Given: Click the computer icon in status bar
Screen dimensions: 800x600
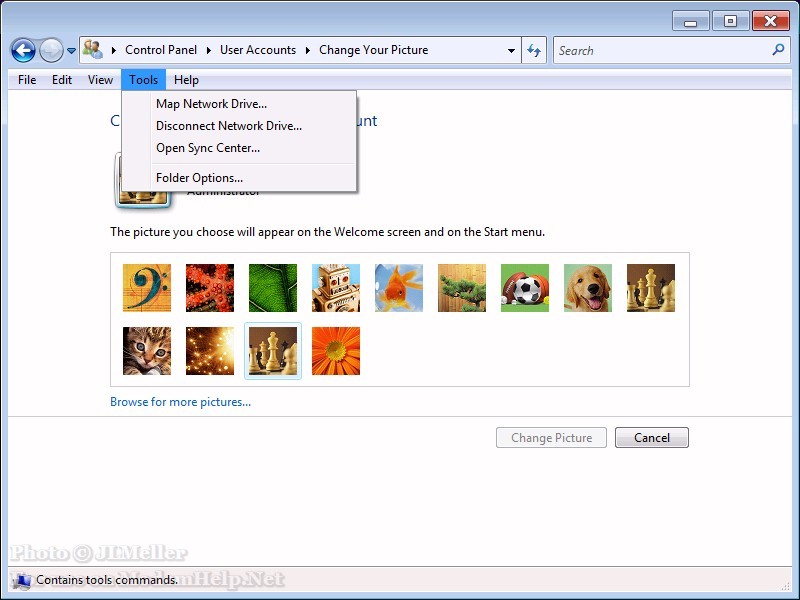Looking at the screenshot, I should pyautogui.click(x=22, y=580).
